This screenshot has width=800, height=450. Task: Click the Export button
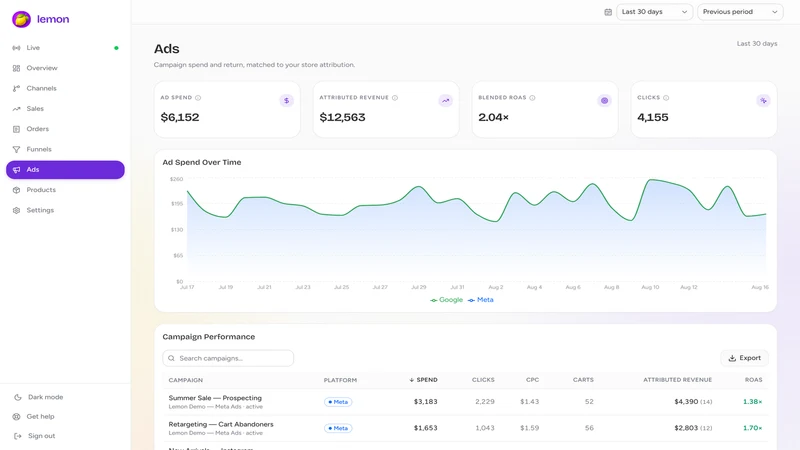[744, 358]
